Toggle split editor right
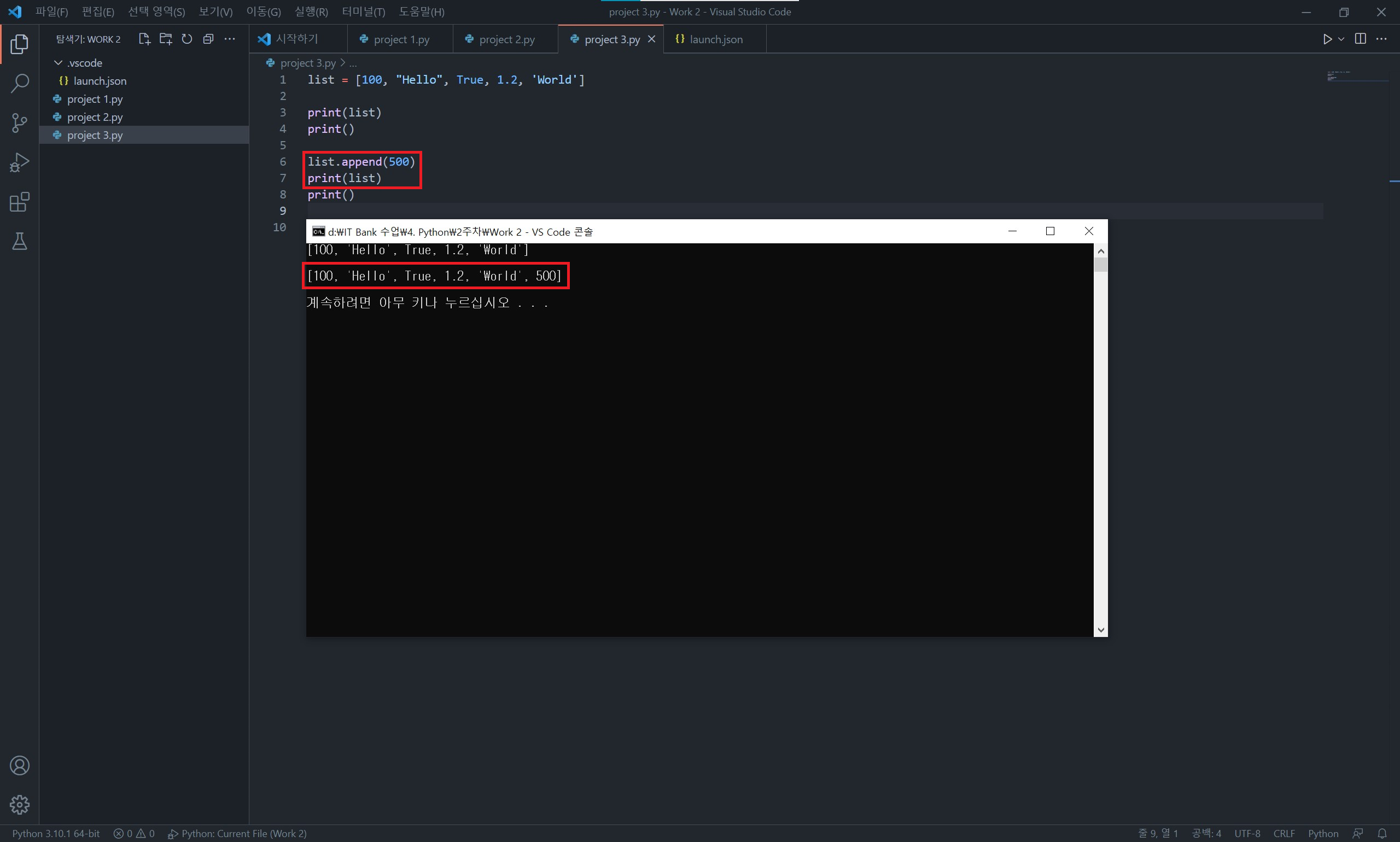This screenshot has width=1400, height=842. pos(1360,39)
